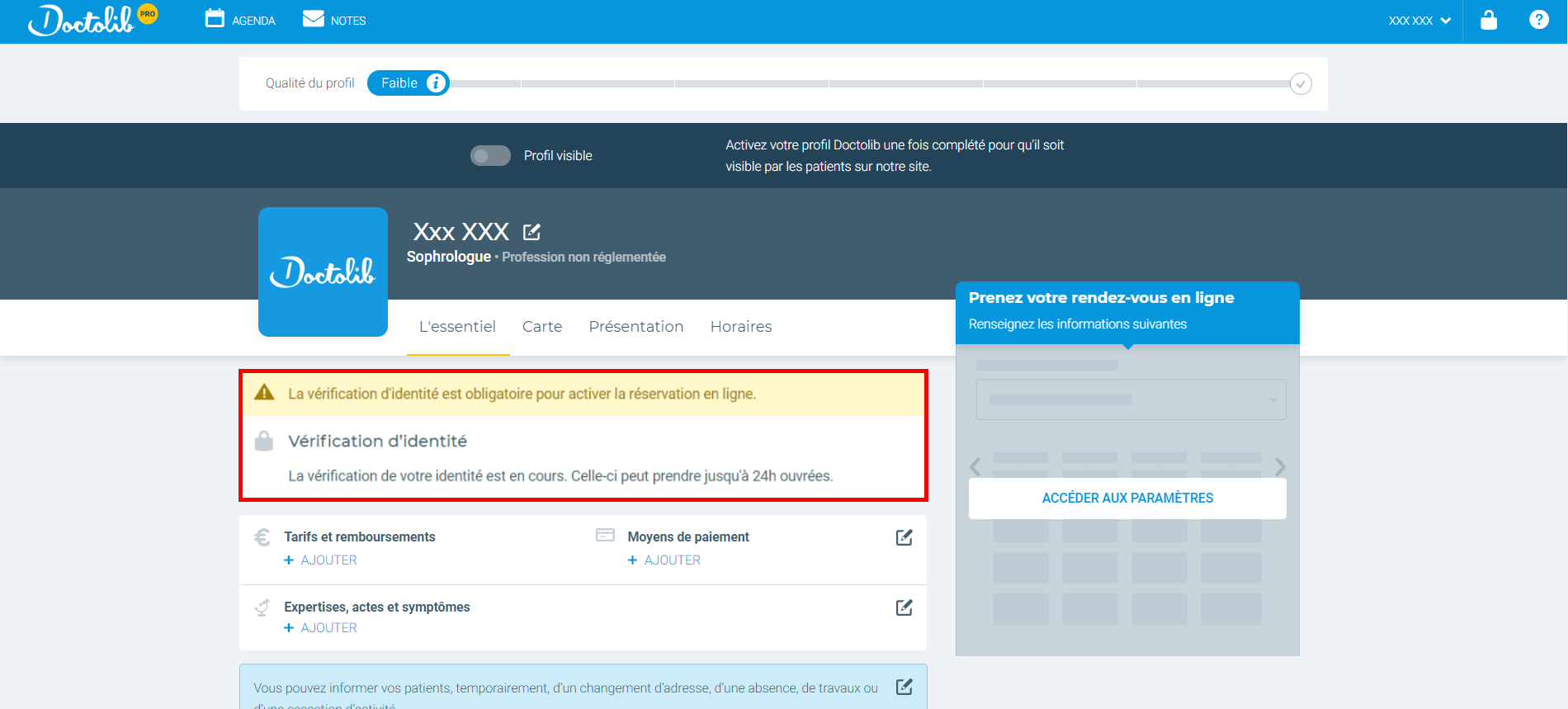Image resolution: width=1568 pixels, height=709 pixels.
Task: Click 'Tarifs et remboursements' label
Action: [360, 537]
